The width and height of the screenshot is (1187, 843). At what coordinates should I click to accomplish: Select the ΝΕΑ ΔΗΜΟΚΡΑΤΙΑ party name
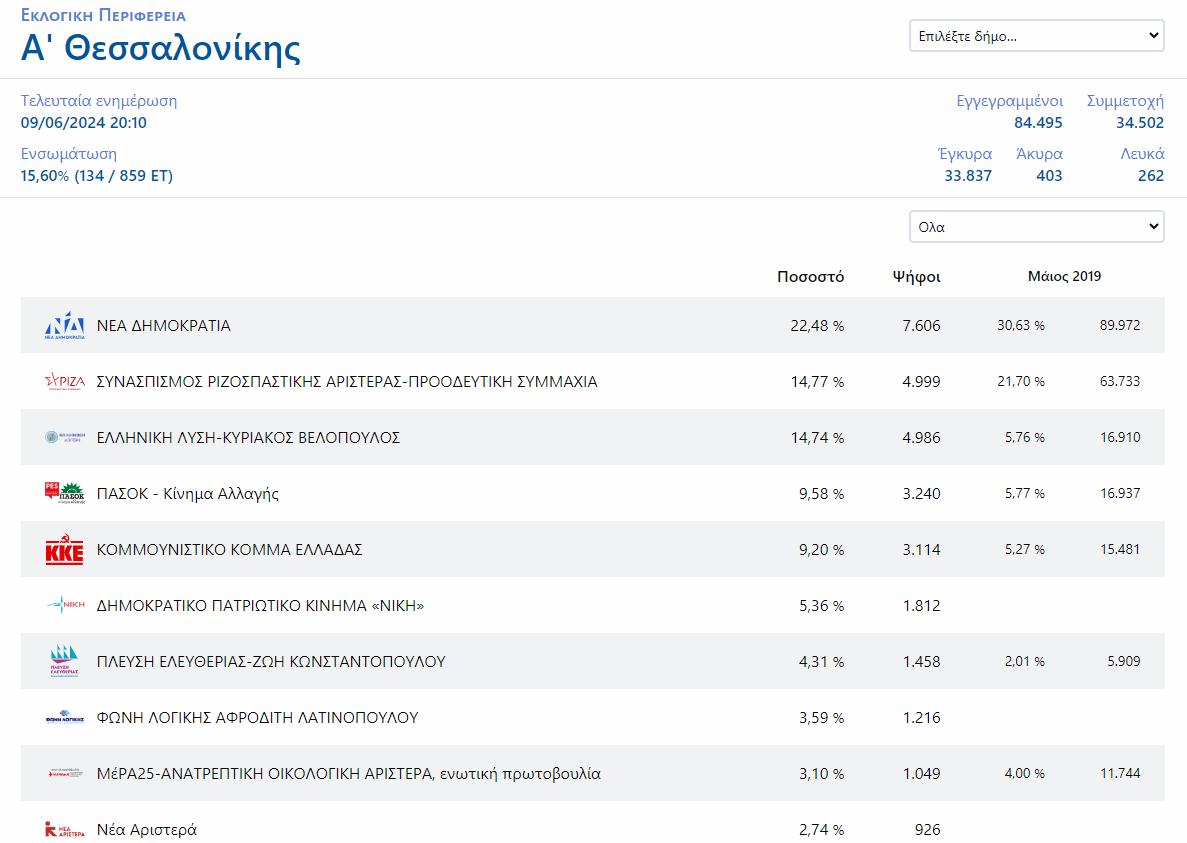point(164,326)
